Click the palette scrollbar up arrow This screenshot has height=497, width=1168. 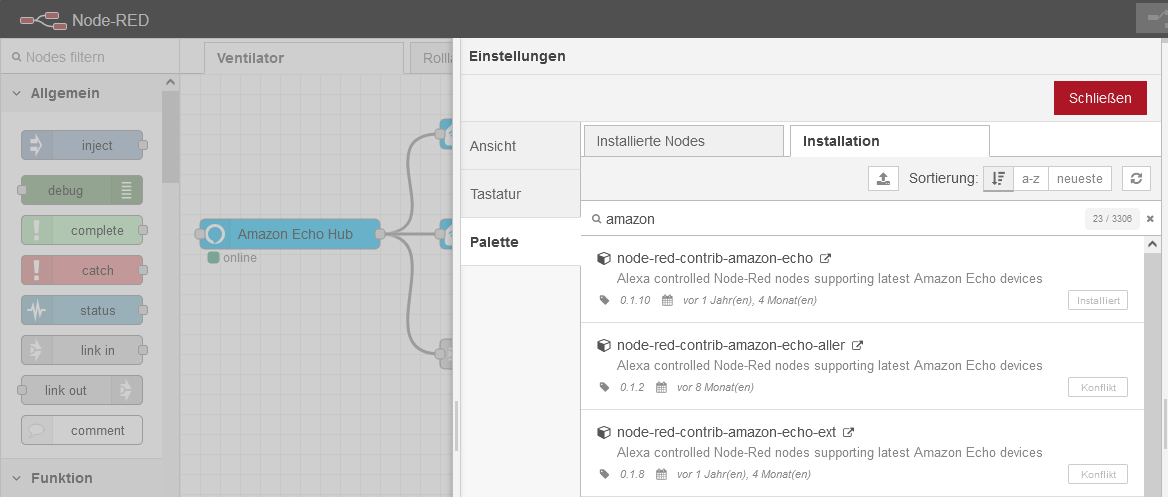[170, 82]
